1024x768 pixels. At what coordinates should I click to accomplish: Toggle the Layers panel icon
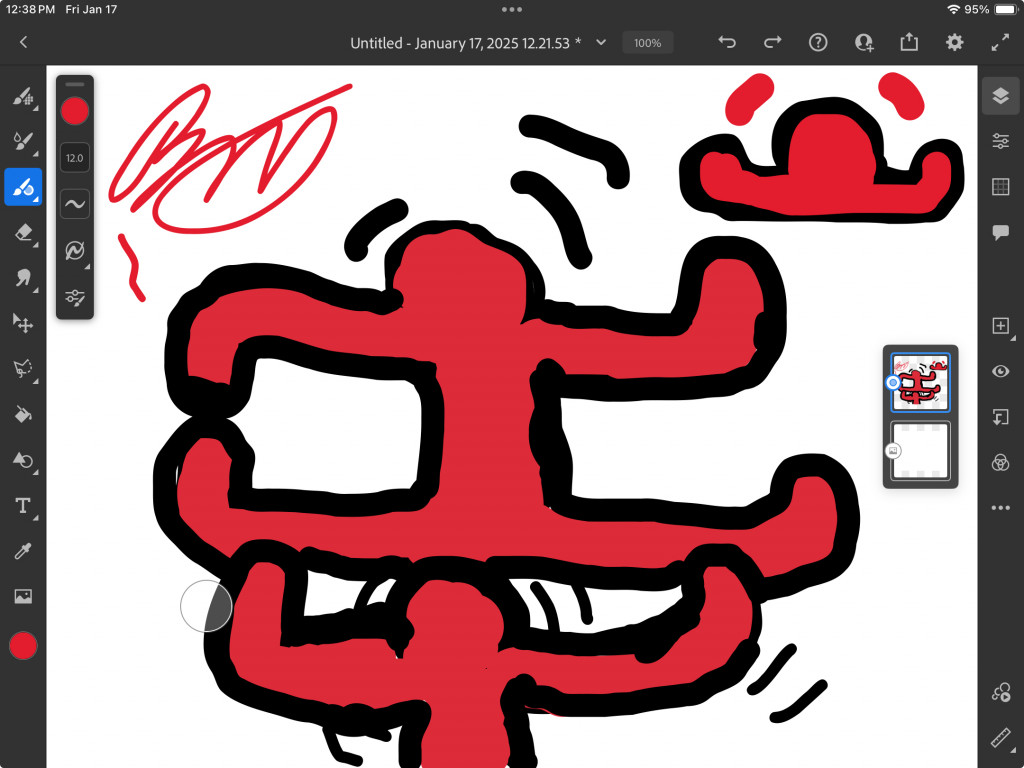coord(1000,96)
